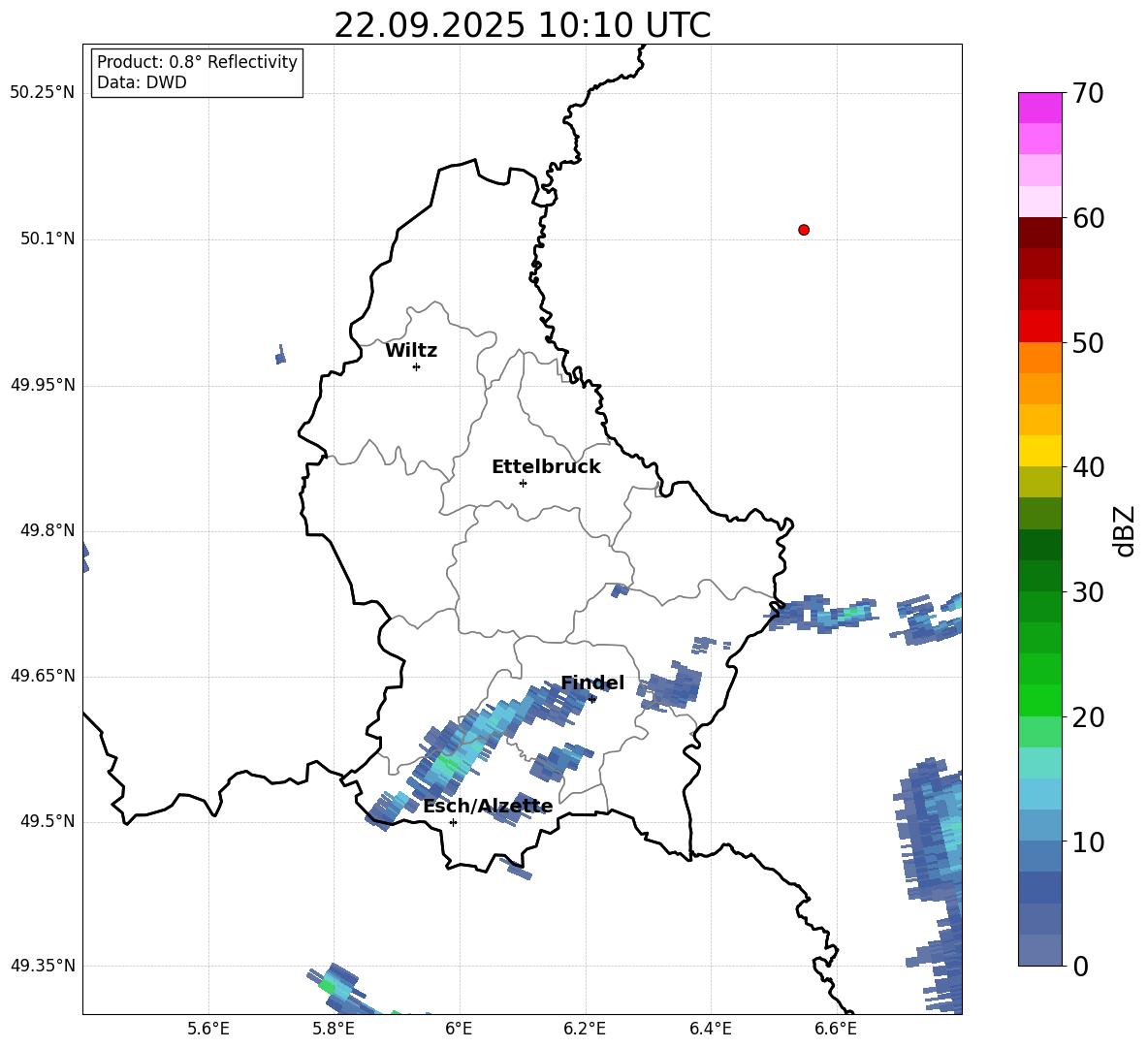This screenshot has width=1148, height=1048.
Task: Click the 22.09.2025 10:10 UTC title
Action: pyautogui.click(x=522, y=25)
